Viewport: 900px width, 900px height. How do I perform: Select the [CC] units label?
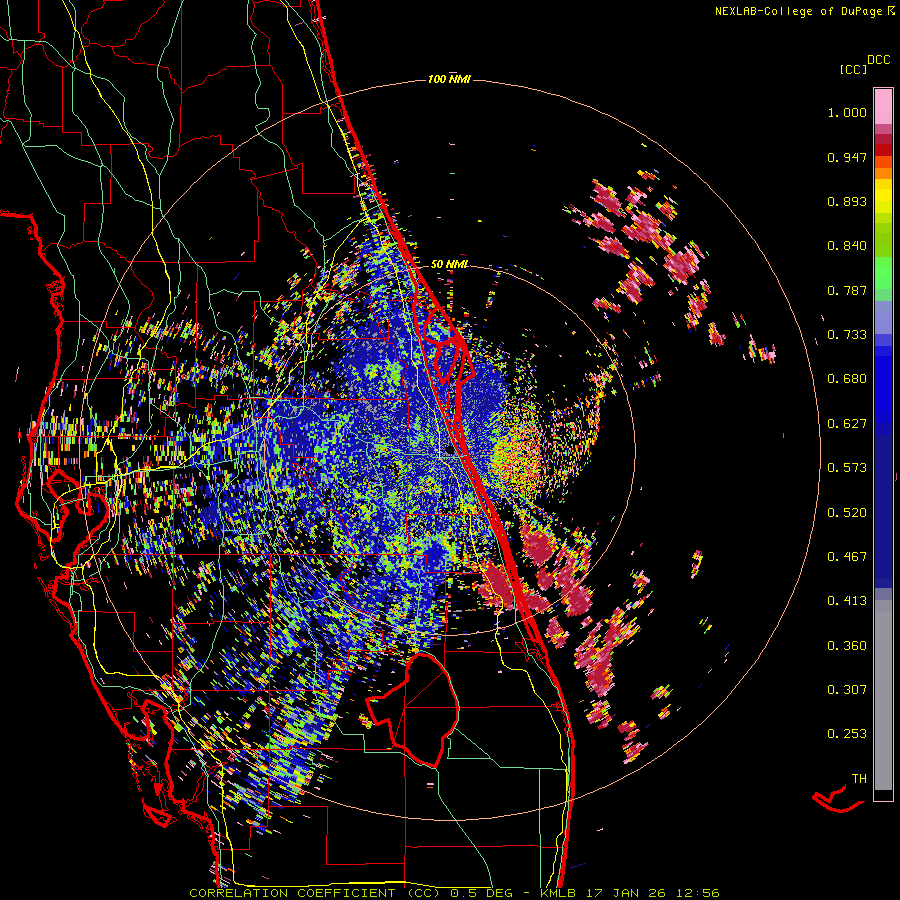pyautogui.click(x=854, y=69)
